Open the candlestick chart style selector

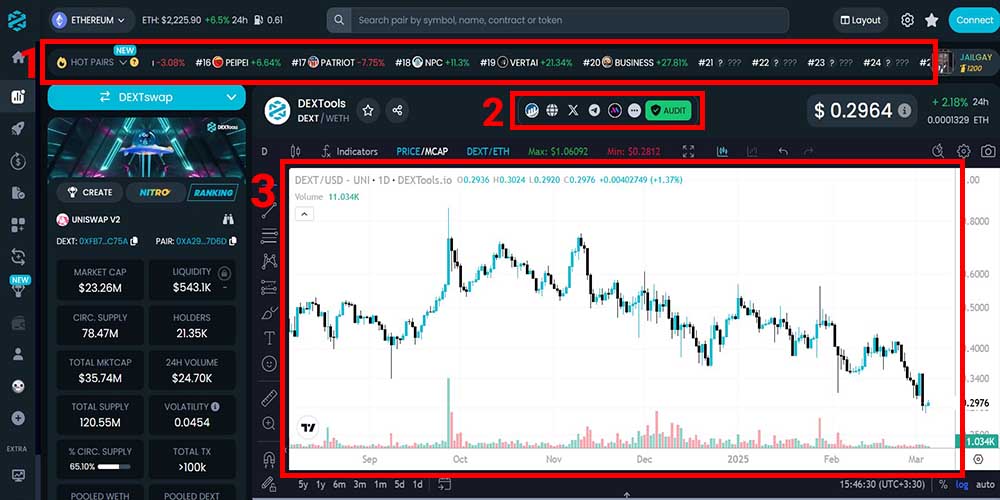295,151
